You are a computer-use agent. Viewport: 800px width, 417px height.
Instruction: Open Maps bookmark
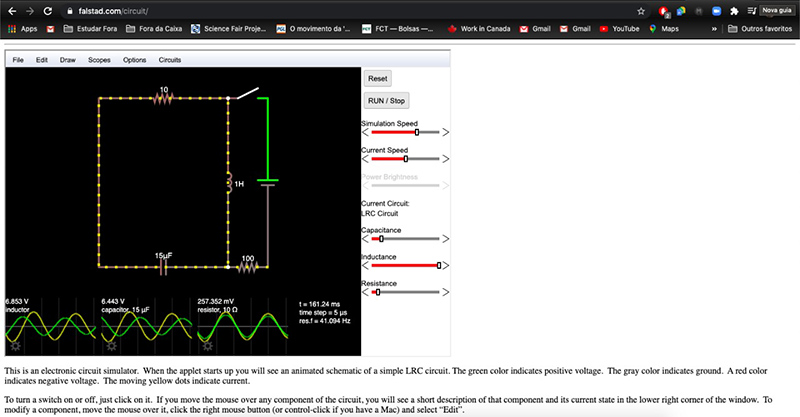tap(664, 29)
